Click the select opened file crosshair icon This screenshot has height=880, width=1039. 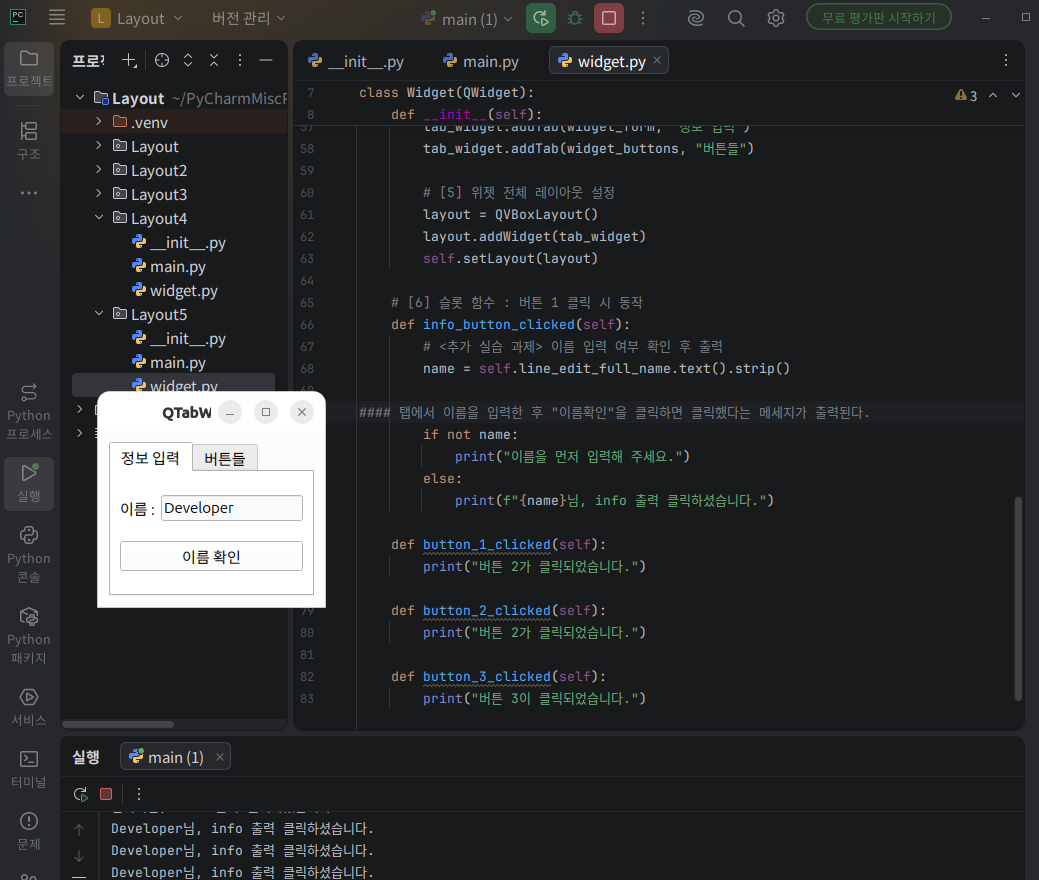point(162,60)
